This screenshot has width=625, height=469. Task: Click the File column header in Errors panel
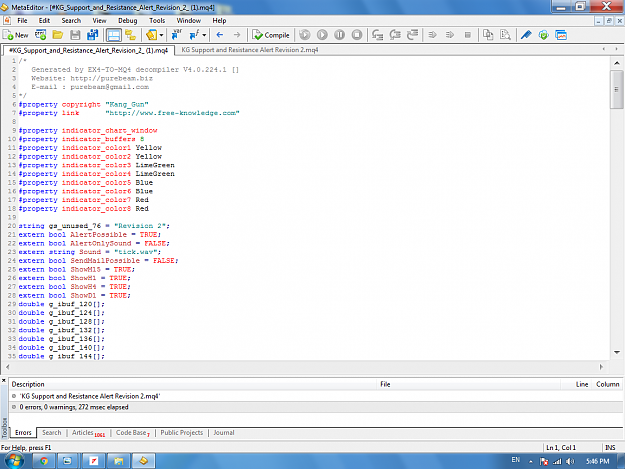[468, 384]
